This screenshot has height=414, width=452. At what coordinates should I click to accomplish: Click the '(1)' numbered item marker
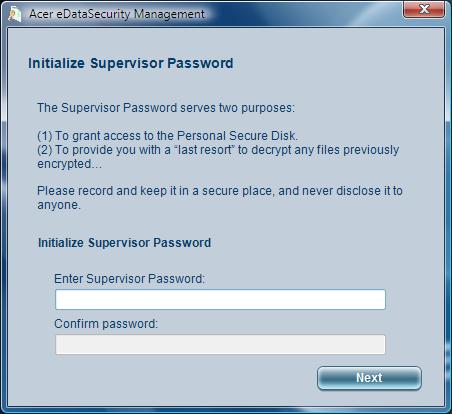pyautogui.click(x=45, y=136)
